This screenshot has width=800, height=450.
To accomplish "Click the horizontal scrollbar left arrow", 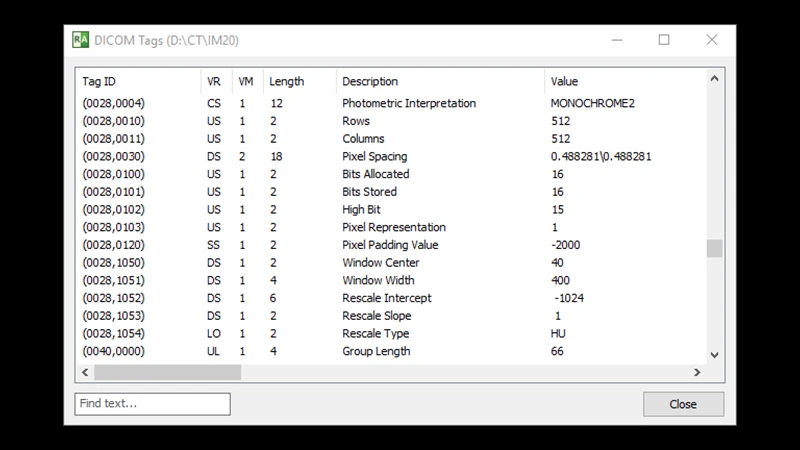I will pyautogui.click(x=85, y=372).
